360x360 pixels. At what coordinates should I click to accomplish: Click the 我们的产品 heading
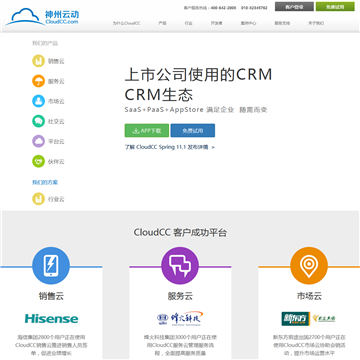[x=45, y=43]
